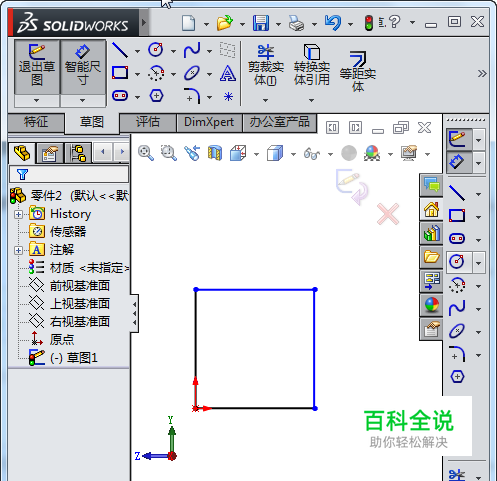The width and height of the screenshot is (497, 481).
Task: Toggle the circle tool in right toolbar
Action: pos(457,262)
